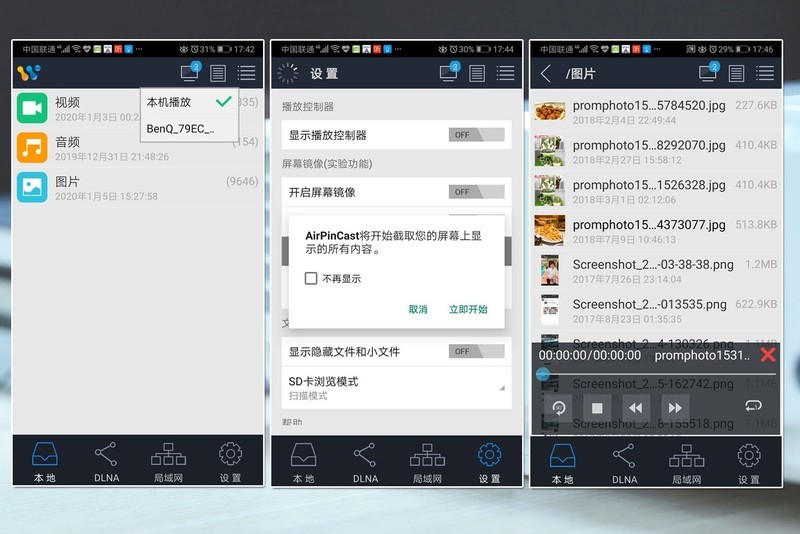Image resolution: width=800 pixels, height=534 pixels.
Task: Open promphoto15...1526328.jpg file
Action: pos(656,191)
